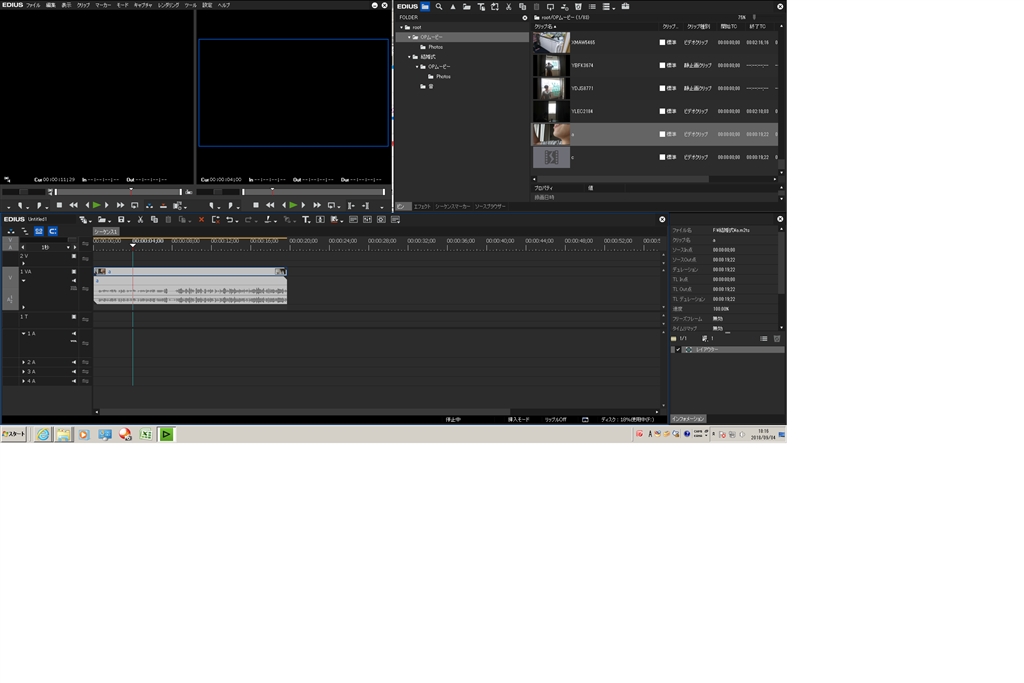This screenshot has width=1024, height=683.
Task: Cut the selected bin clip
Action: (x=508, y=7)
